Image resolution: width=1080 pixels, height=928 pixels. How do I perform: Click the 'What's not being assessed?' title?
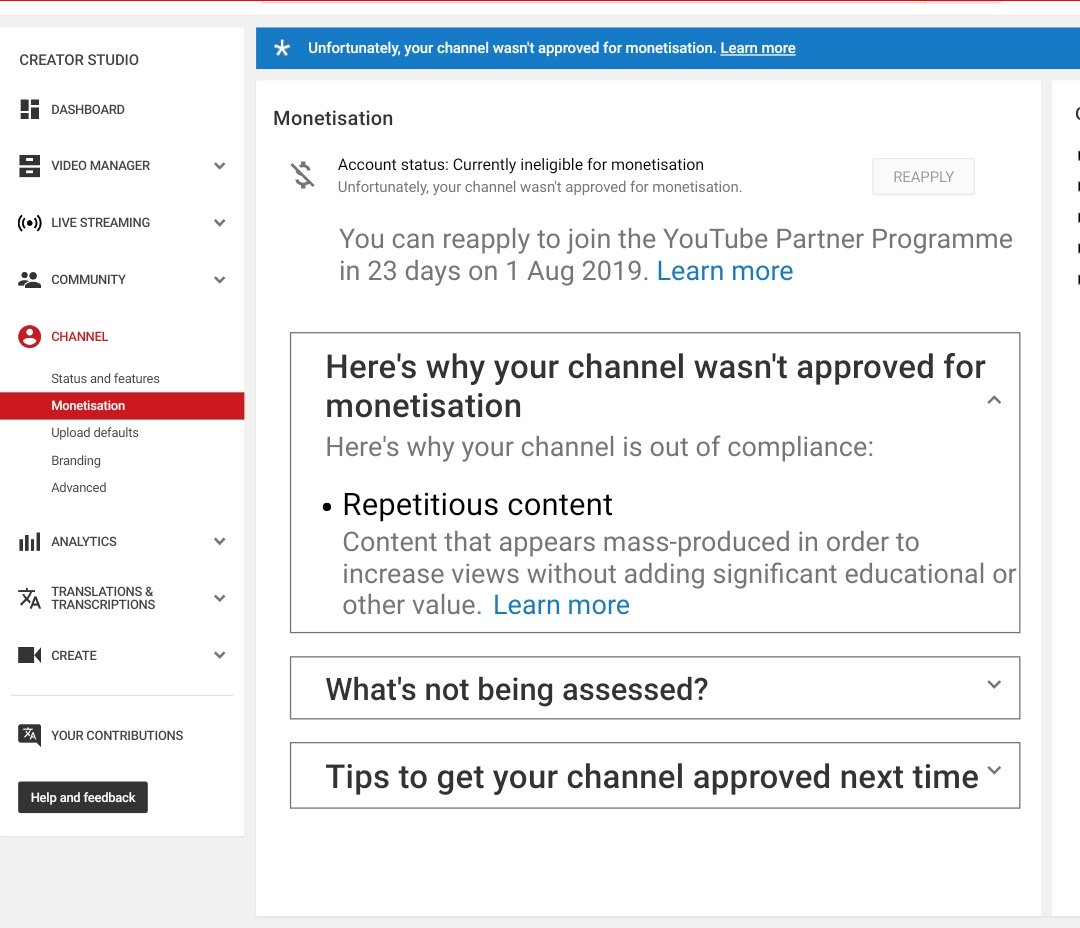(x=517, y=690)
